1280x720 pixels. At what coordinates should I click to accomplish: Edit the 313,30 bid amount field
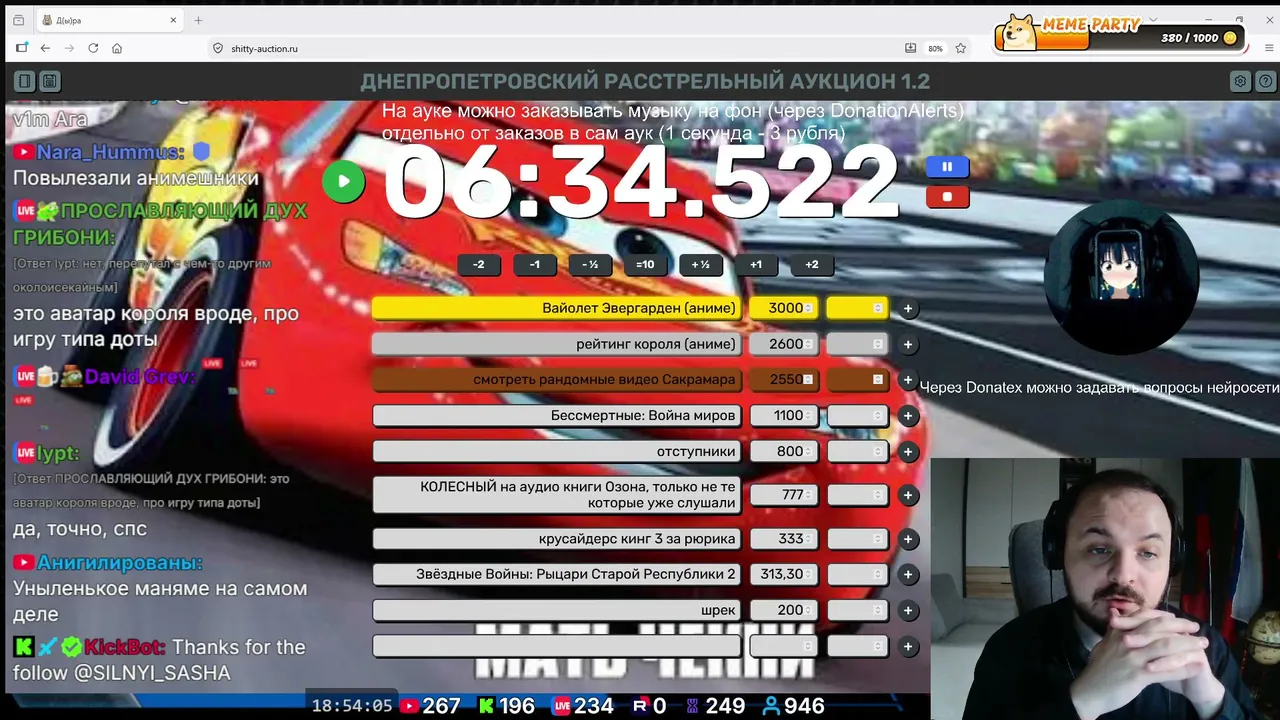click(x=784, y=575)
